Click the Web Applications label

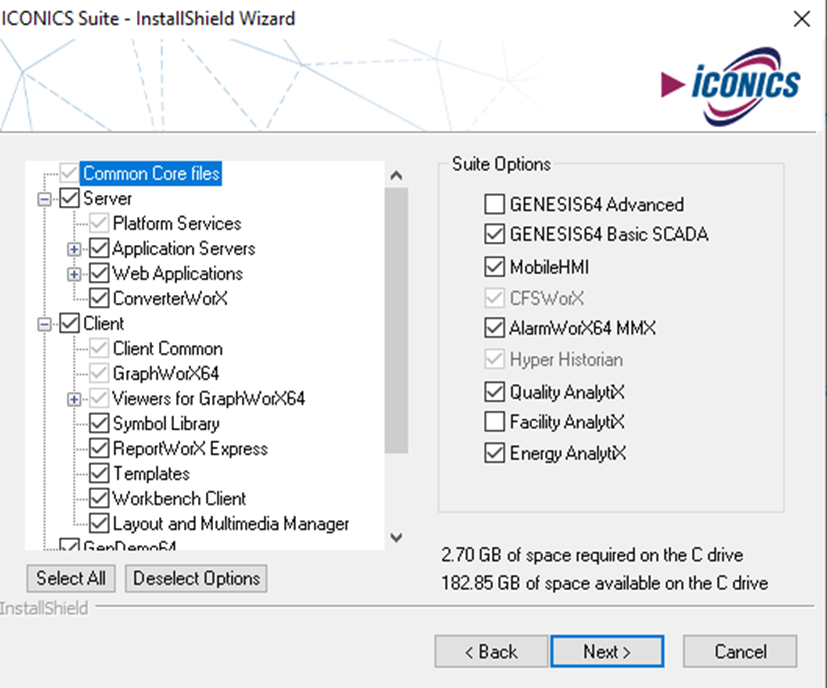(x=177, y=273)
